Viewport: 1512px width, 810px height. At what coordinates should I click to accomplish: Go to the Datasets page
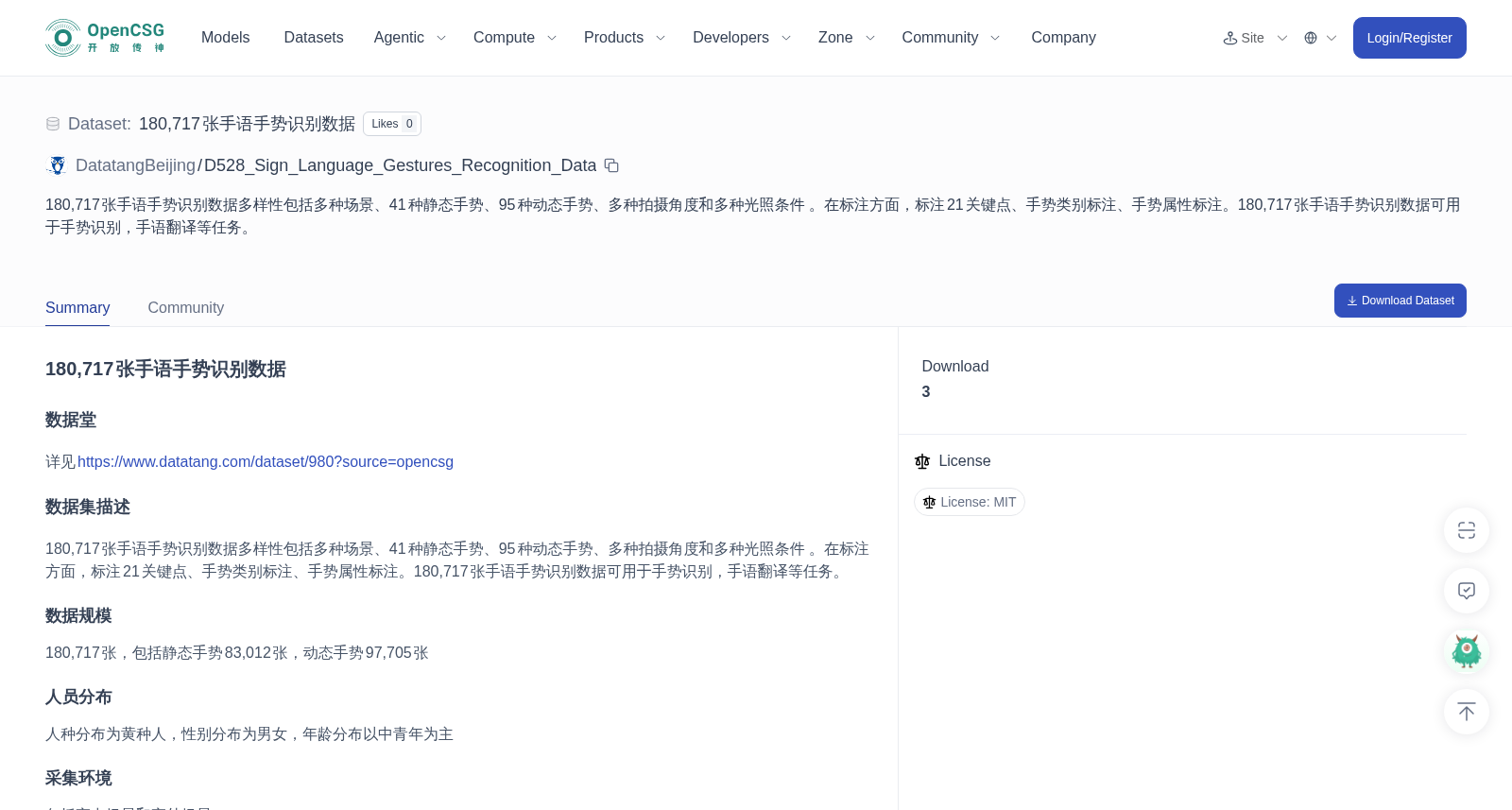(314, 38)
